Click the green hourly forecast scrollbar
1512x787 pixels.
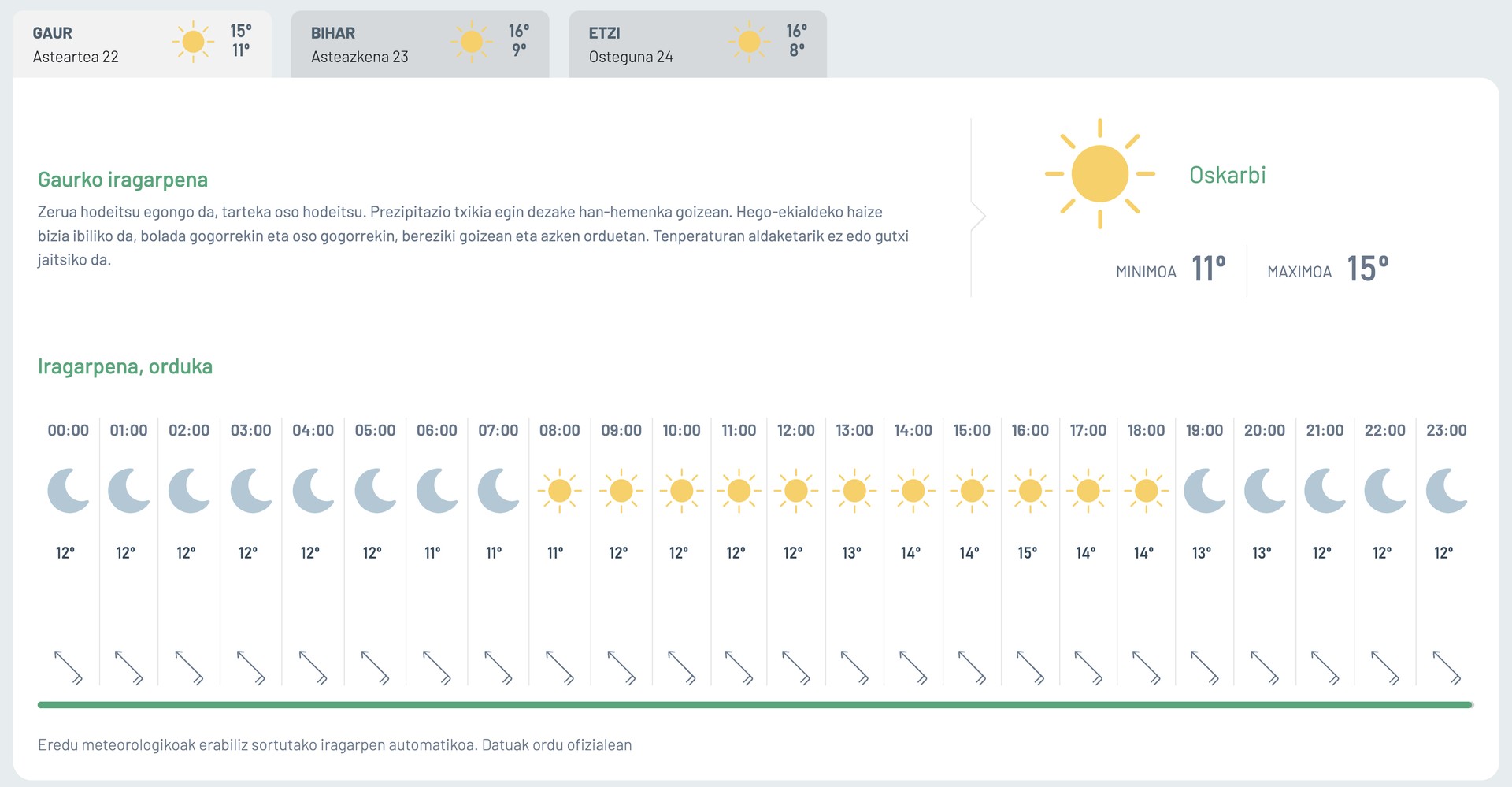point(755,705)
